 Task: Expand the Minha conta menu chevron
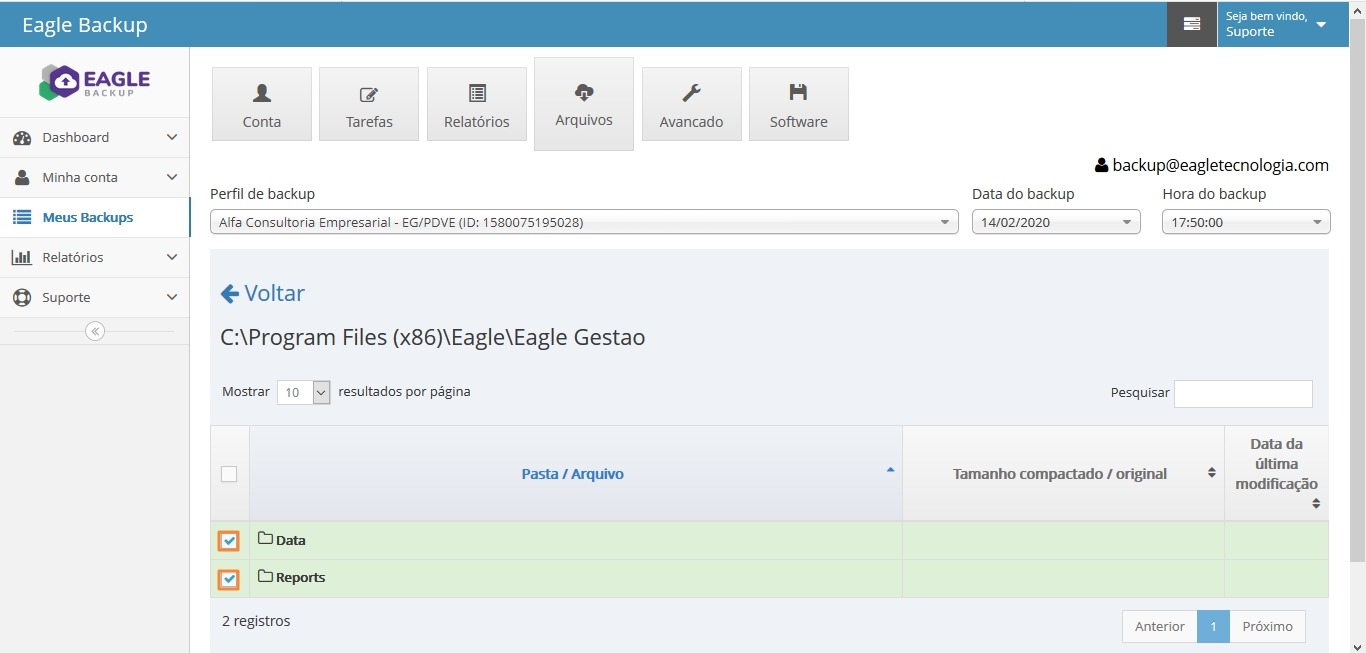pos(172,178)
